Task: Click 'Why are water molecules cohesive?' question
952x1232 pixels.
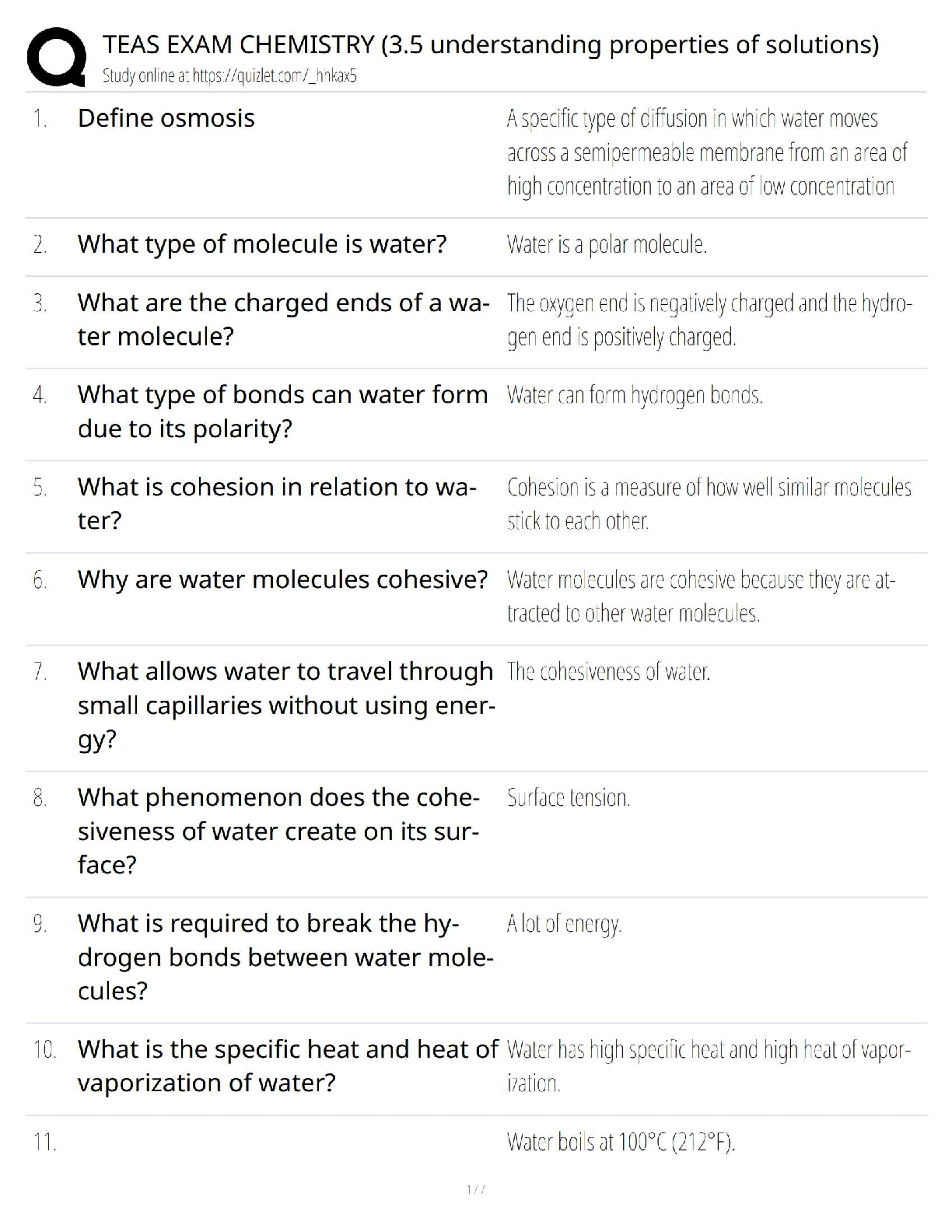Action: pos(282,579)
